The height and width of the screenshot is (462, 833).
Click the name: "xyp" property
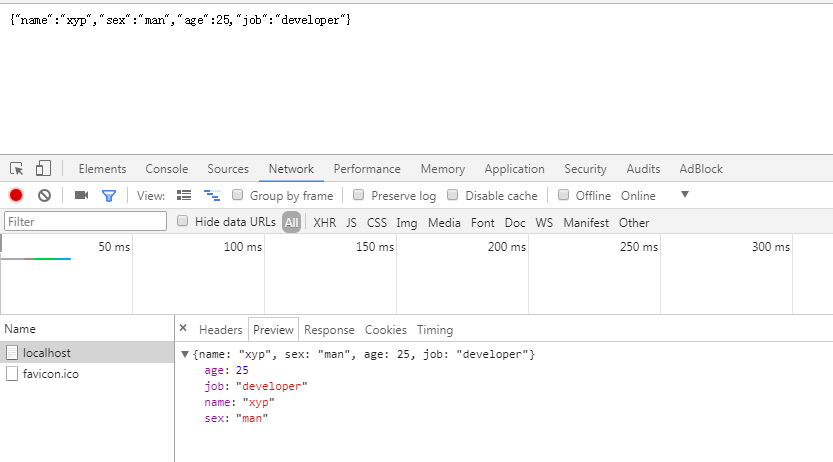pyautogui.click(x=239, y=402)
